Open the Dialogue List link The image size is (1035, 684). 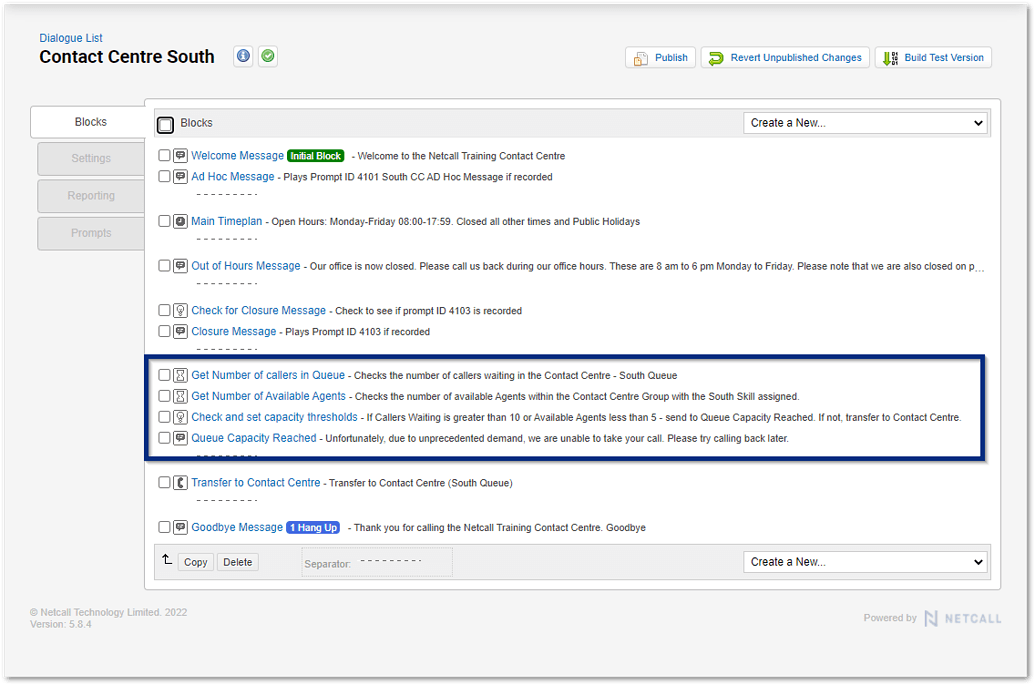(70, 38)
